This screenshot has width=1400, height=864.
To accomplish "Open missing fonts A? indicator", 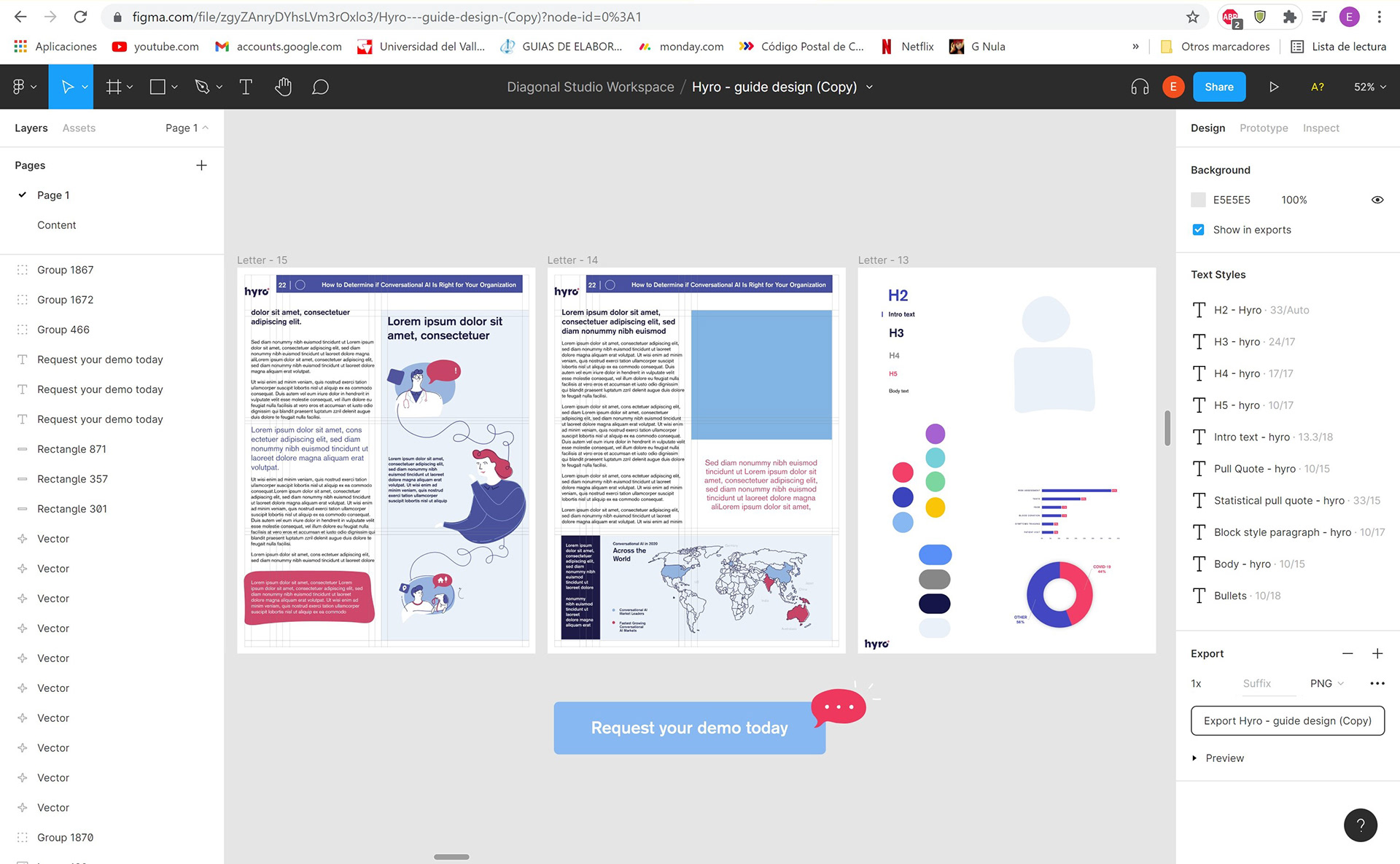I will [1317, 87].
